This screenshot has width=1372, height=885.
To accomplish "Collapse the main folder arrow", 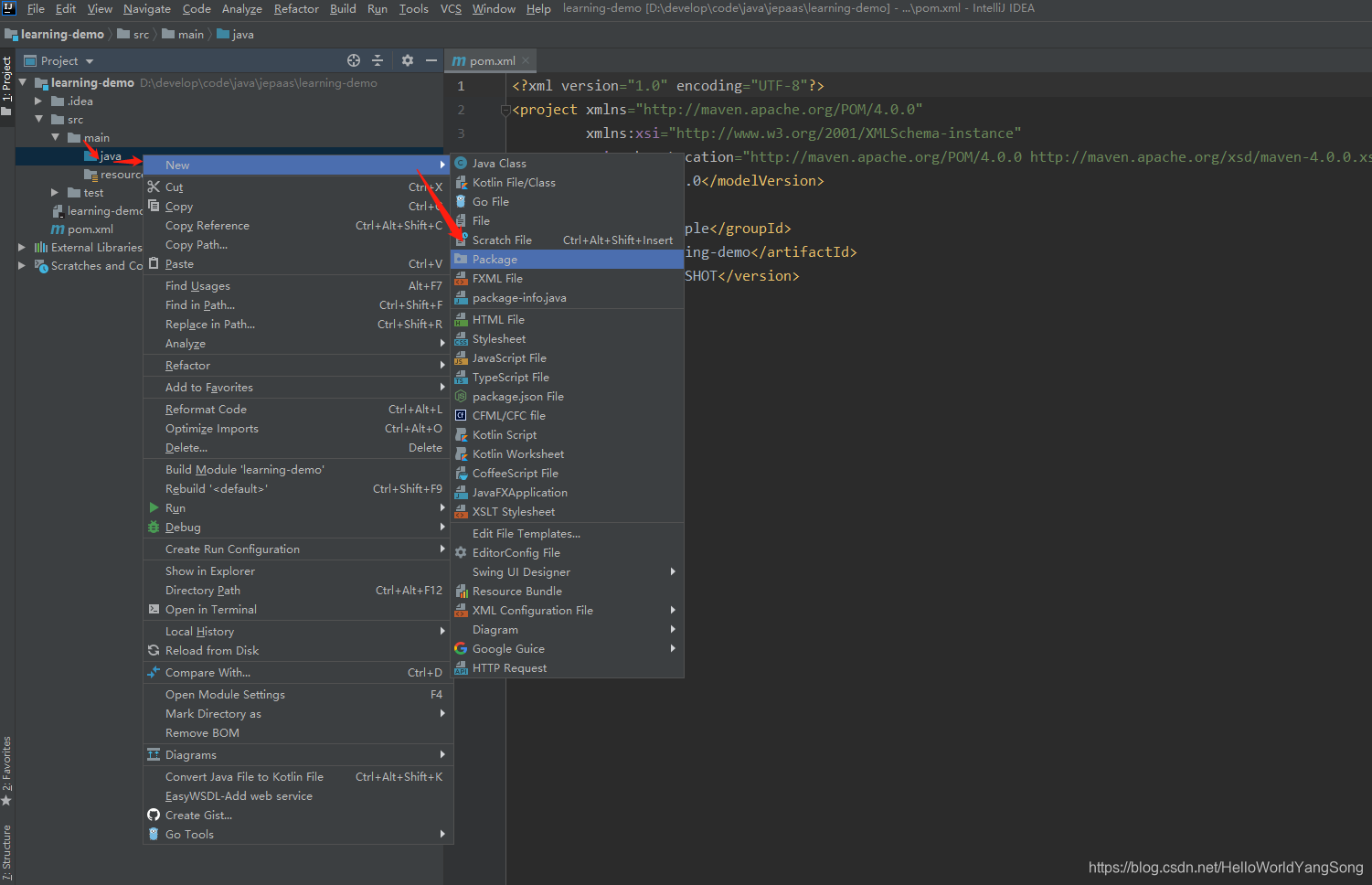I will [x=55, y=137].
